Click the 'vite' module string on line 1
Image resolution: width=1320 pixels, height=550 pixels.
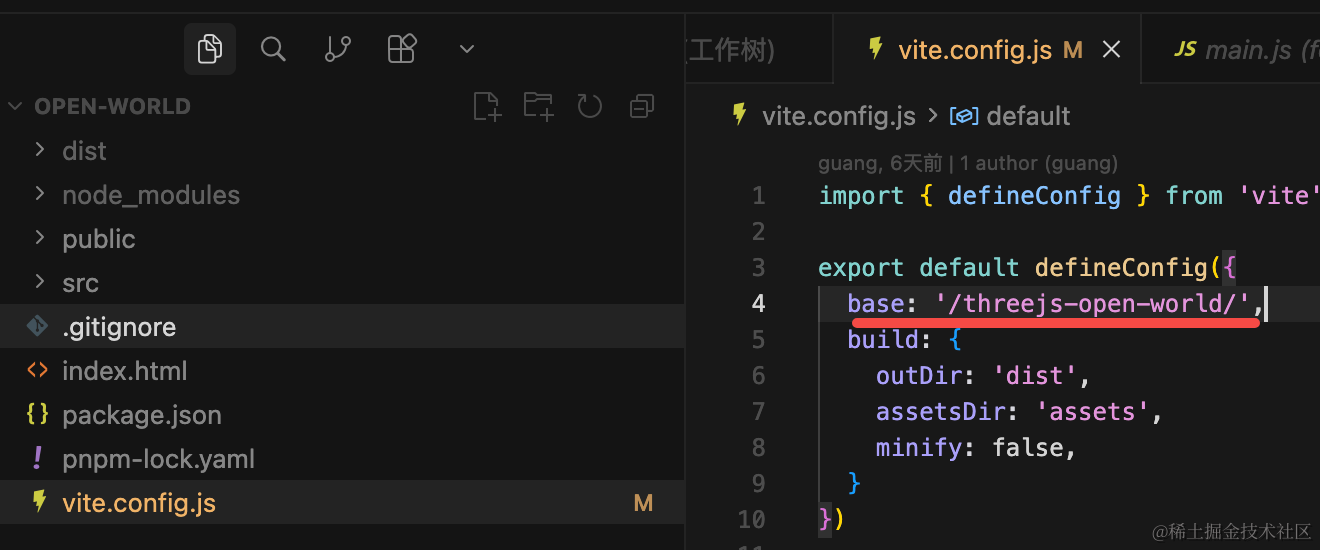pos(1280,195)
